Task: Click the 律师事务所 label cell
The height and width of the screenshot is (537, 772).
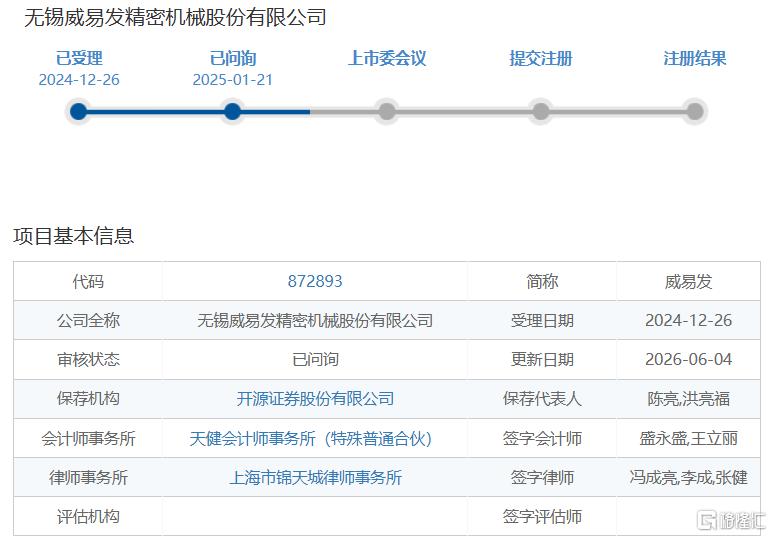Action: point(88,477)
